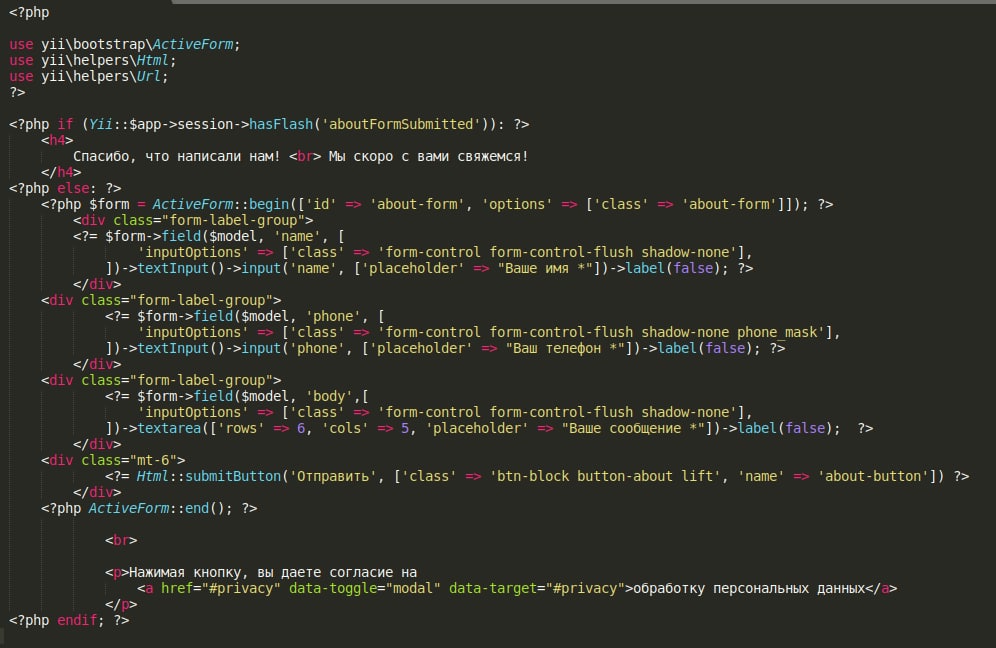Click the "Ваше сообщение *" placeholder string
Viewport: 996px width, 648px height.
point(633,428)
